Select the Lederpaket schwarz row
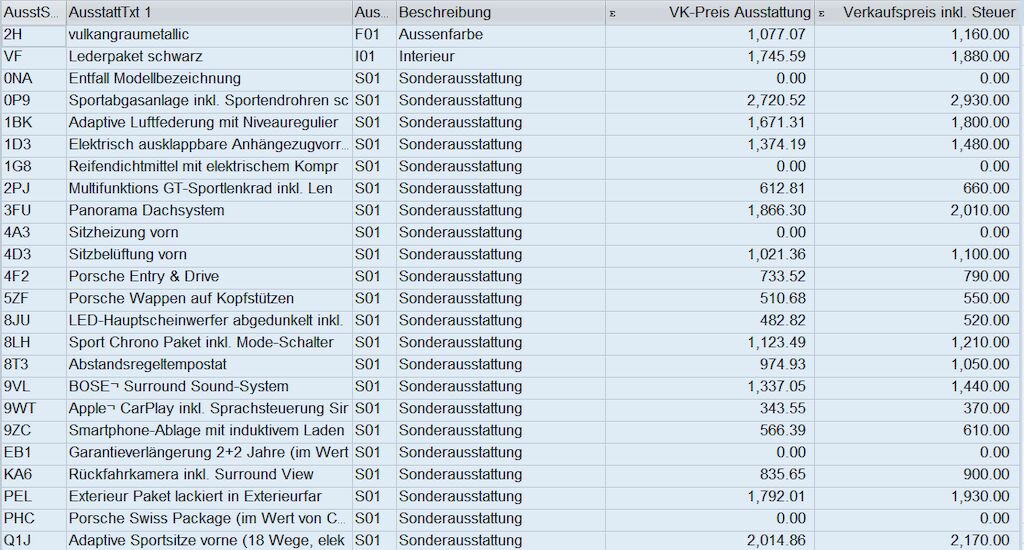1024x550 pixels. point(512,57)
